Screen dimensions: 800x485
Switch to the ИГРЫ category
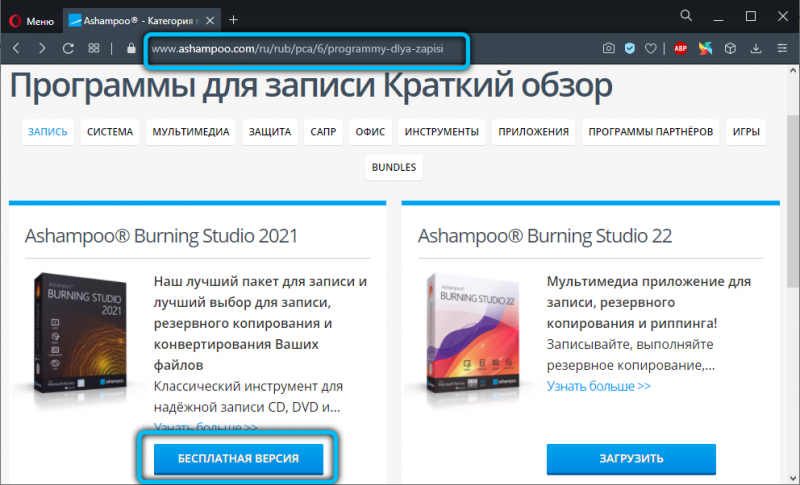click(746, 132)
